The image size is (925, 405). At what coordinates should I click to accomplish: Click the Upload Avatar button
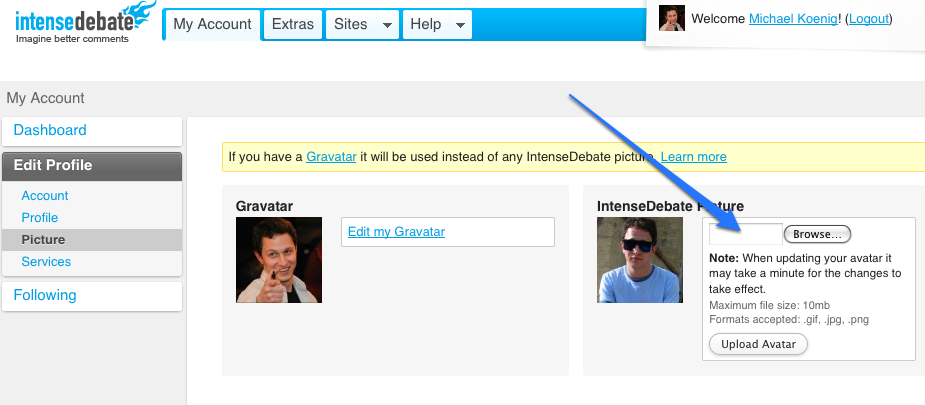pyautogui.click(x=758, y=344)
